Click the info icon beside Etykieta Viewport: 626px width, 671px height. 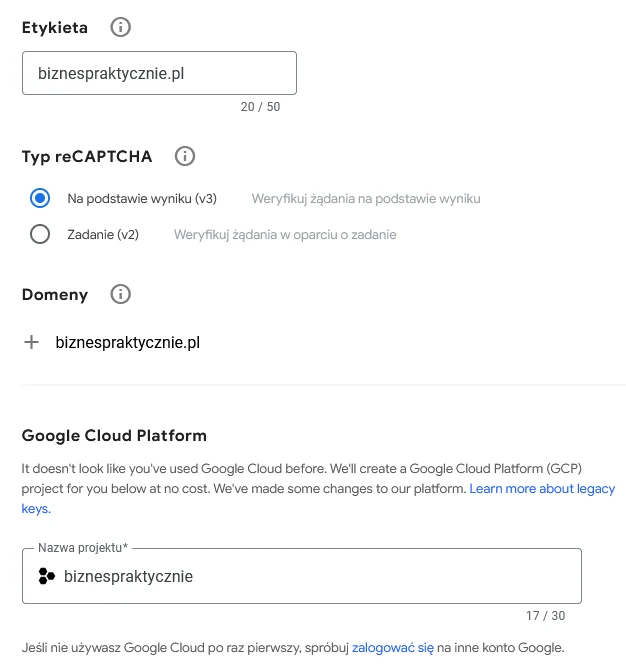120,28
